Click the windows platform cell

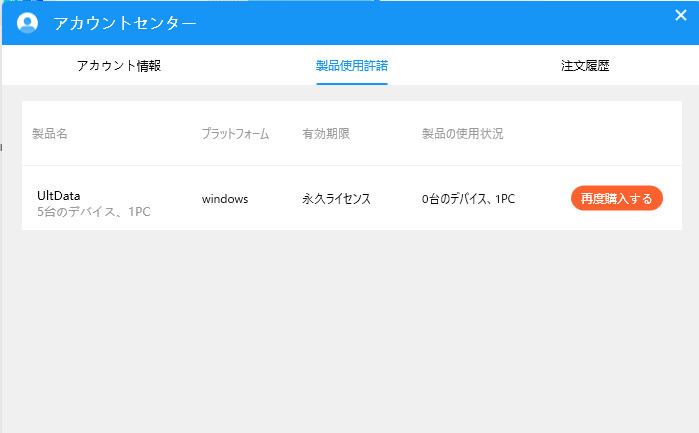point(225,199)
